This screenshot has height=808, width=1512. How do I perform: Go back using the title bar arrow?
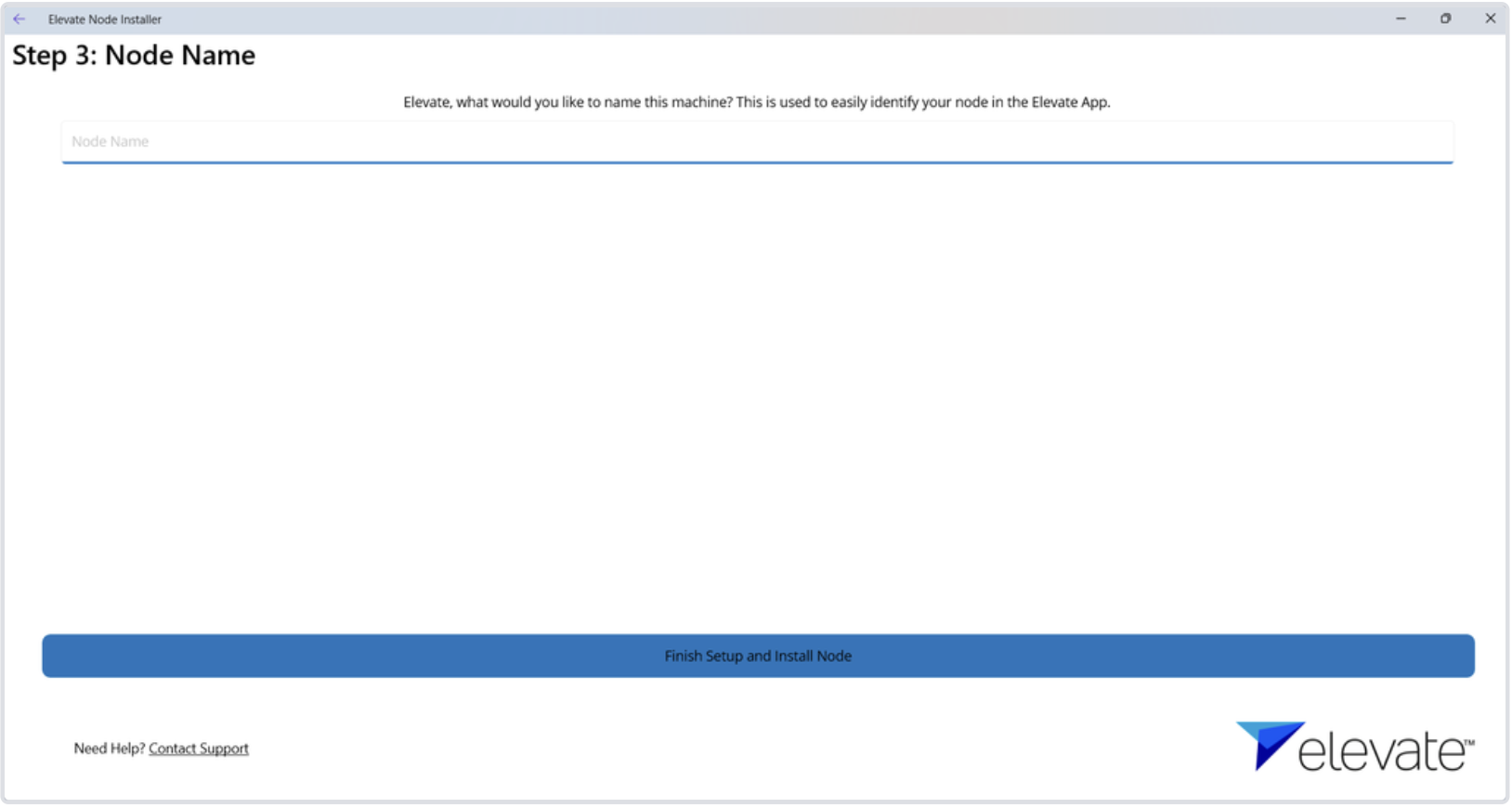point(19,19)
